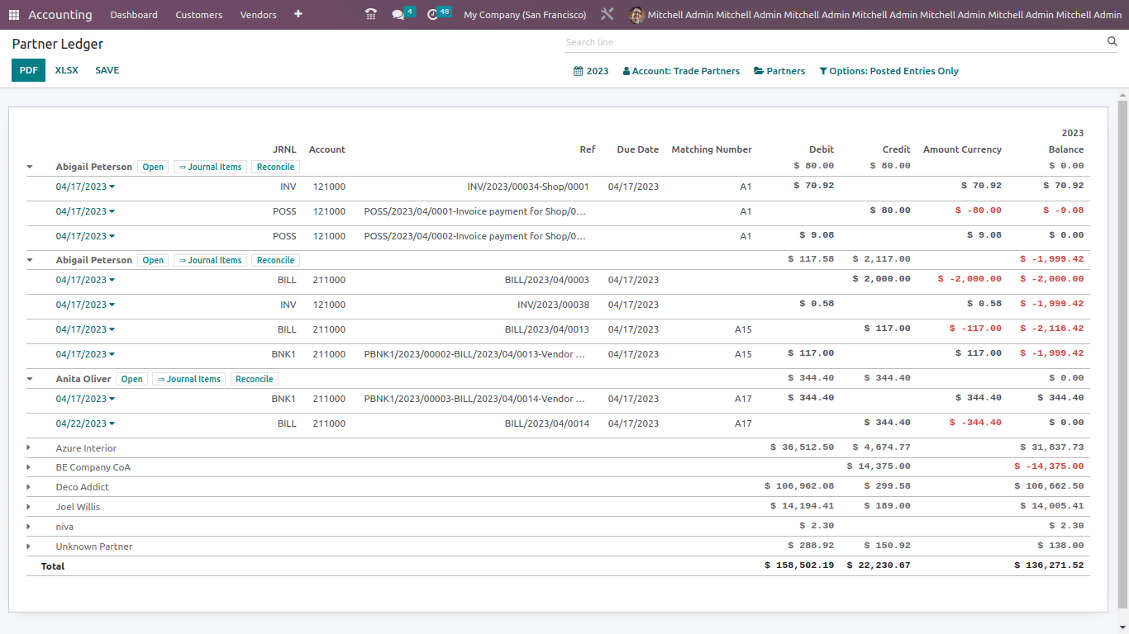The image size is (1129, 634).
Task: Collapse Anita Oliver section
Action: [x=30, y=379]
